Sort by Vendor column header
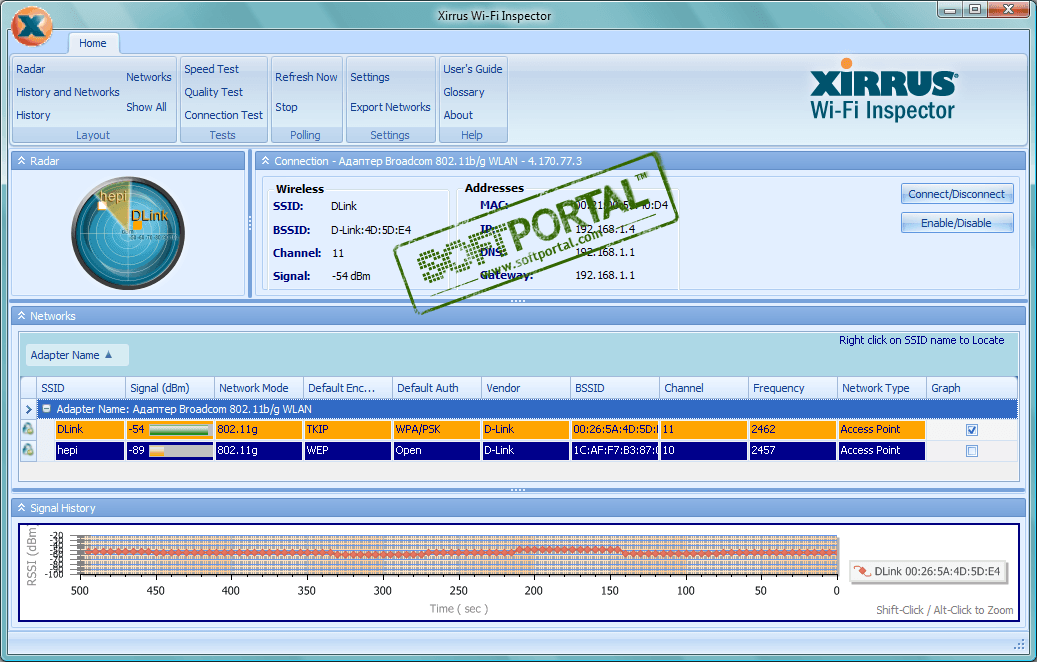Viewport: 1037px width, 662px height. tap(526, 388)
